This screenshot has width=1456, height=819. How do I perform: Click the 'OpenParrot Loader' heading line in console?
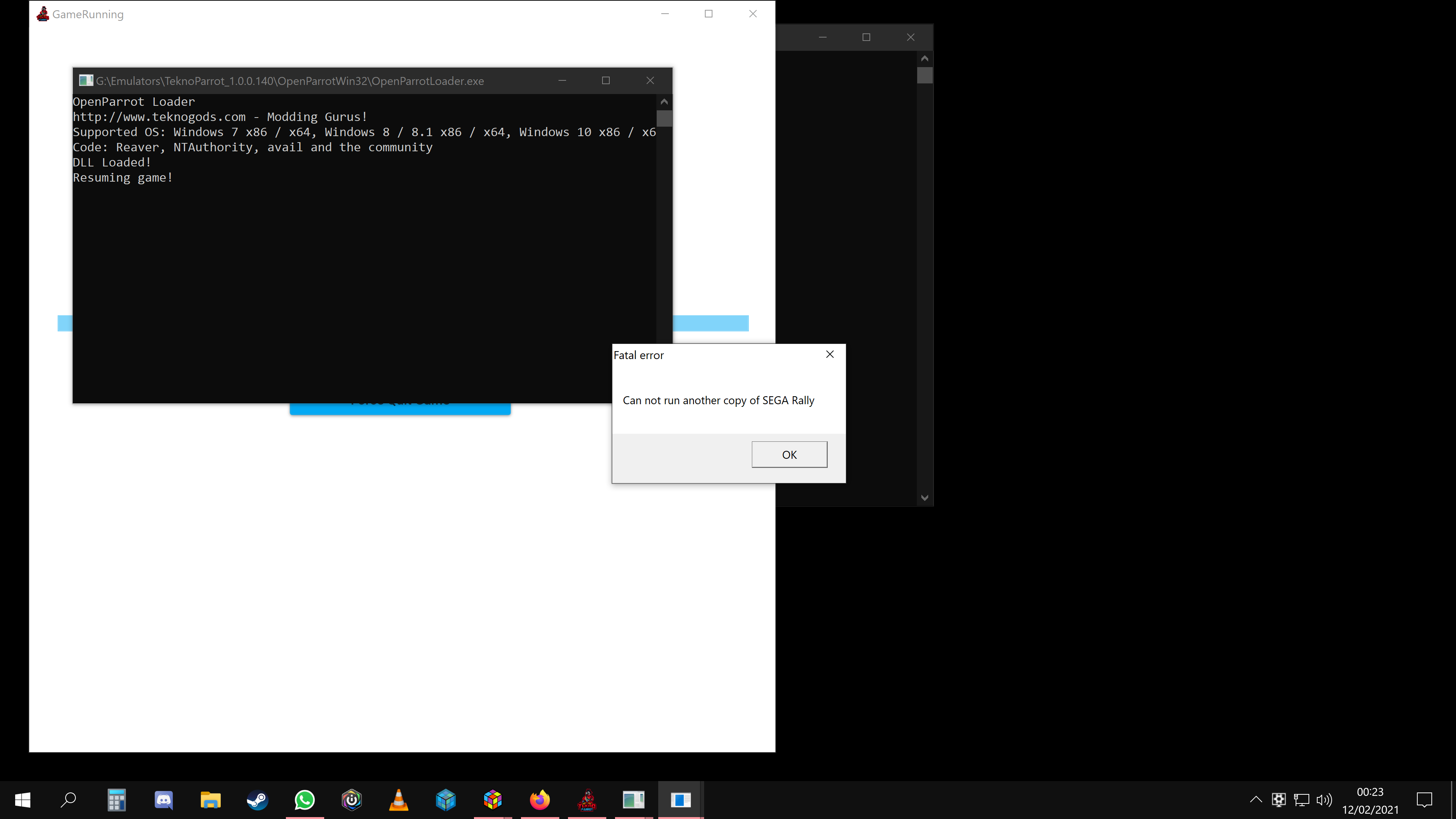pyautogui.click(x=134, y=102)
